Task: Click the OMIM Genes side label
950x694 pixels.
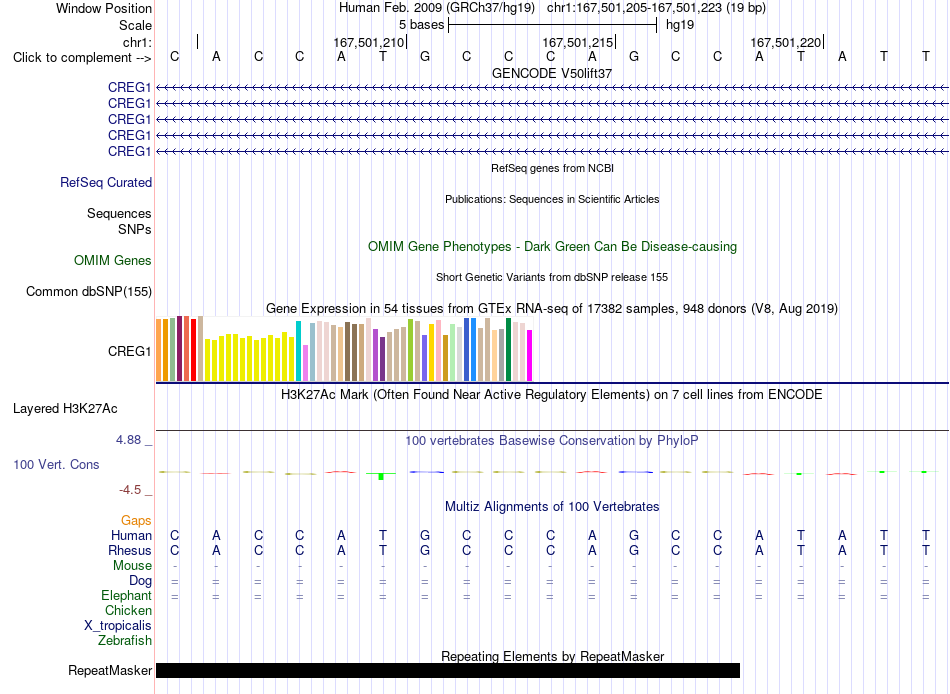Action: pyautogui.click(x=113, y=261)
